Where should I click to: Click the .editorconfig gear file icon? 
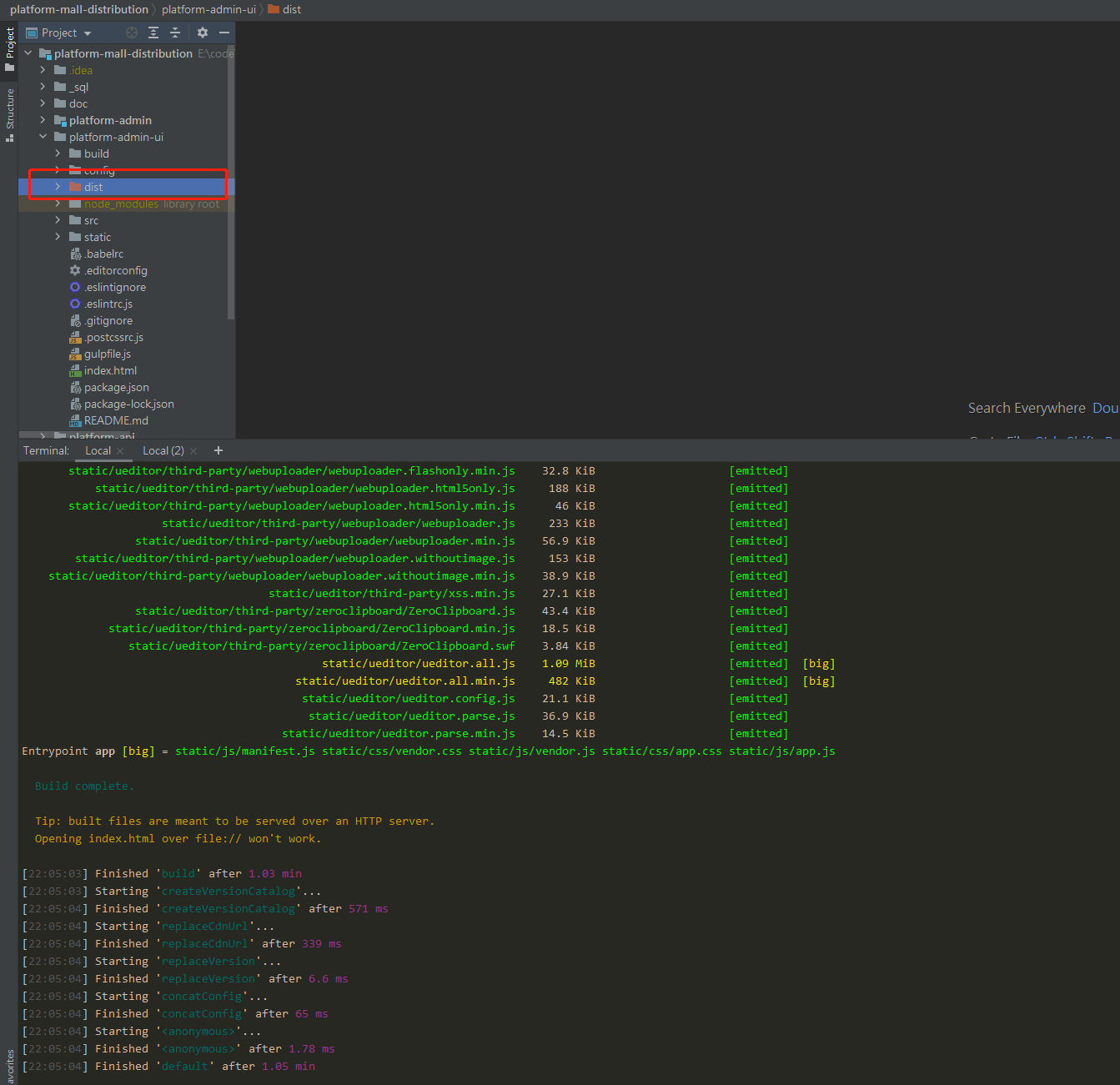tap(75, 270)
